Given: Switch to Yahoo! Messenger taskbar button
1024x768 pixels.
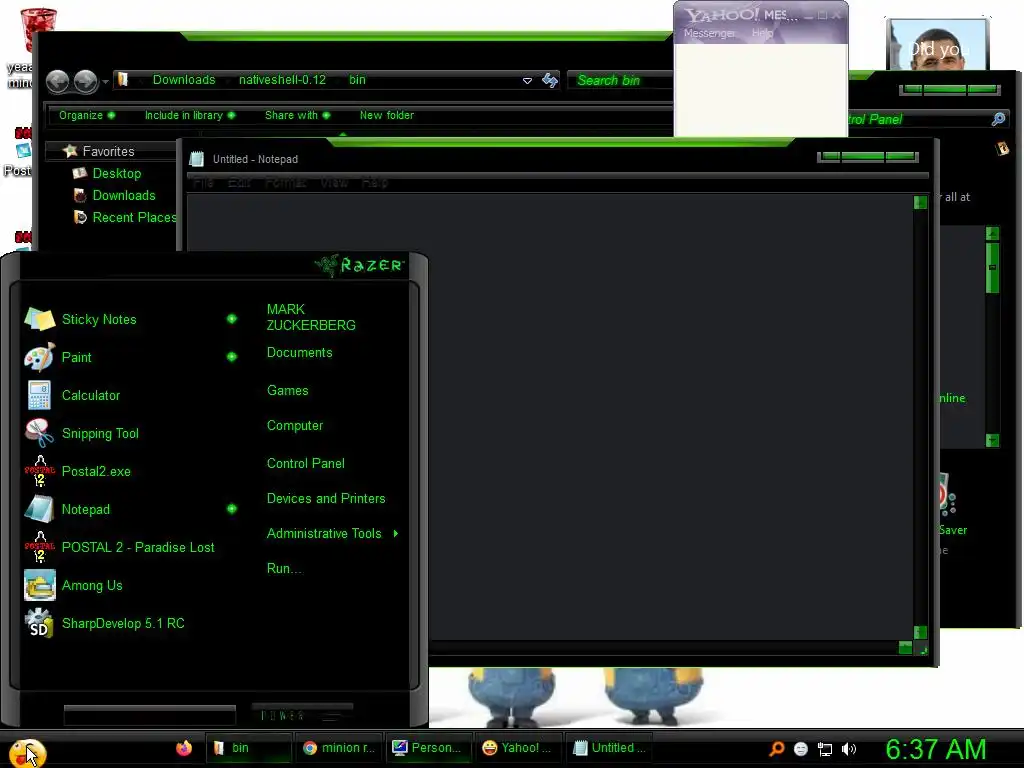Looking at the screenshot, I should (x=517, y=748).
